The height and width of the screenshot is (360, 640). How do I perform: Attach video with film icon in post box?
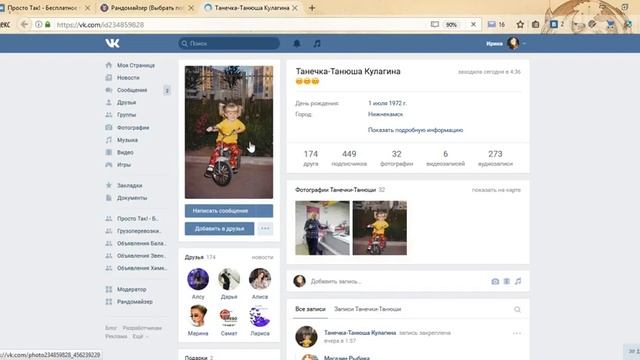tap(507, 281)
